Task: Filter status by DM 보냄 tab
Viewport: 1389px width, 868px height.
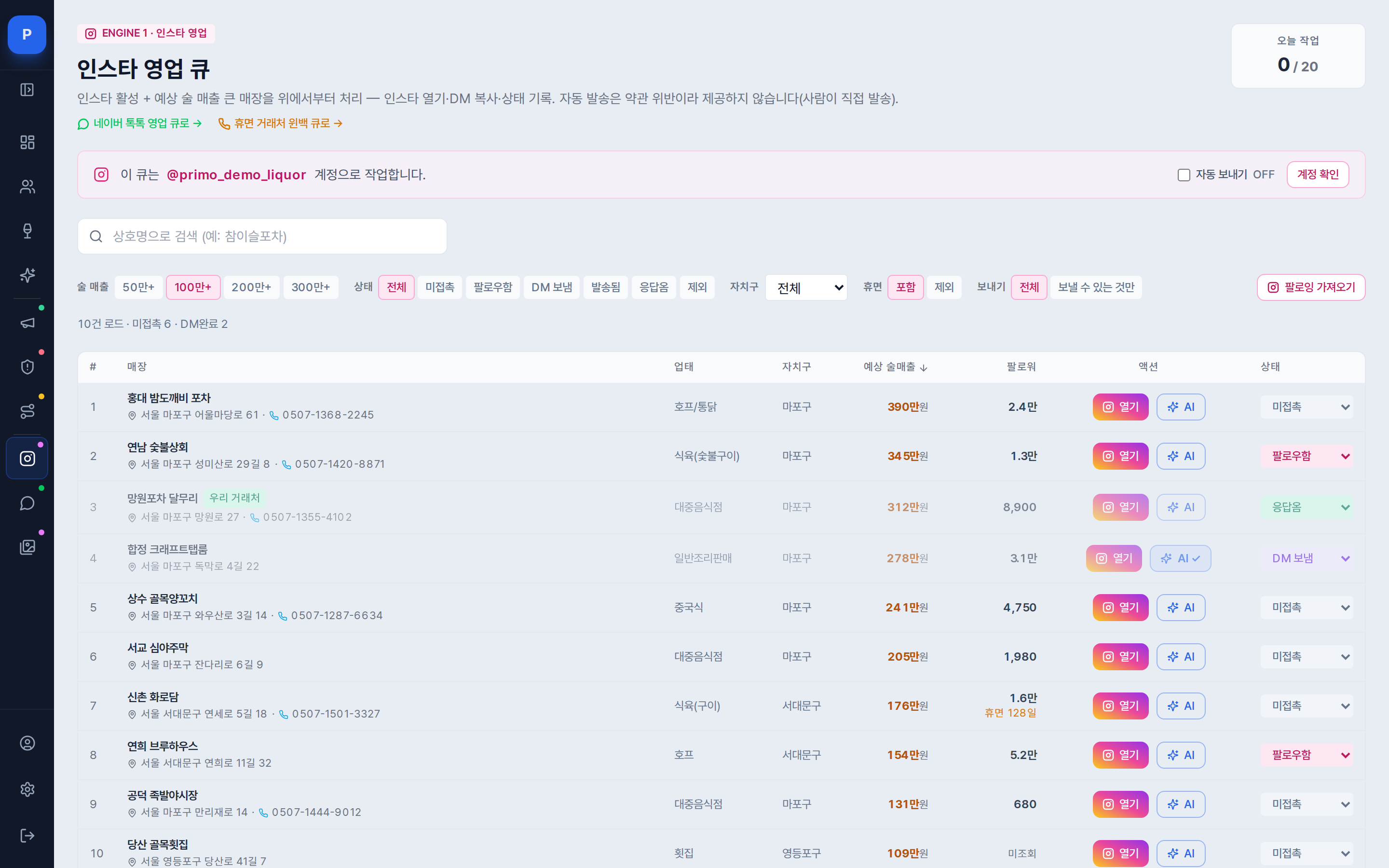Action: 551,287
